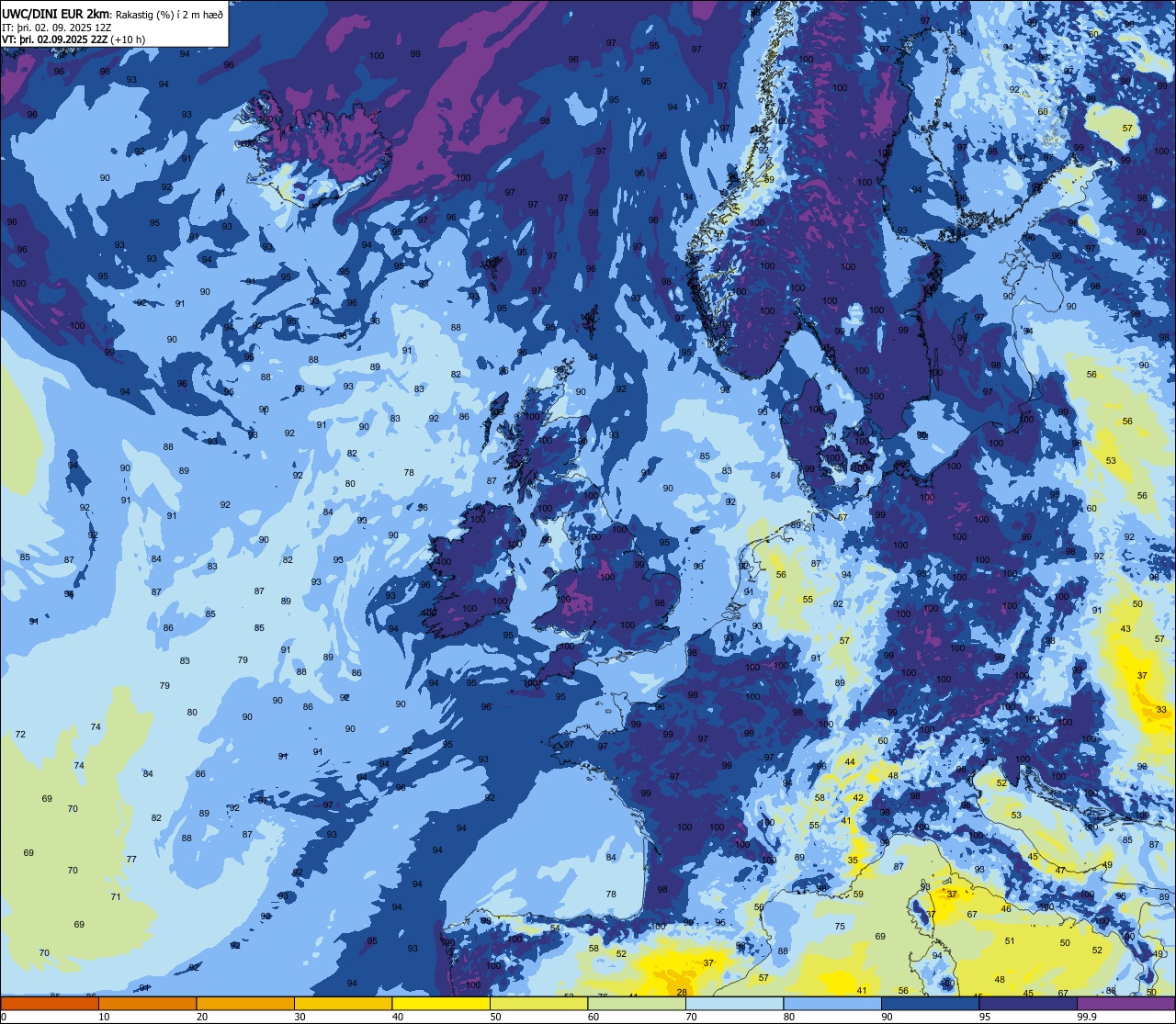Select the purple legend swatch above 99.9
This screenshot has width=1176, height=1024.
(1125, 1003)
